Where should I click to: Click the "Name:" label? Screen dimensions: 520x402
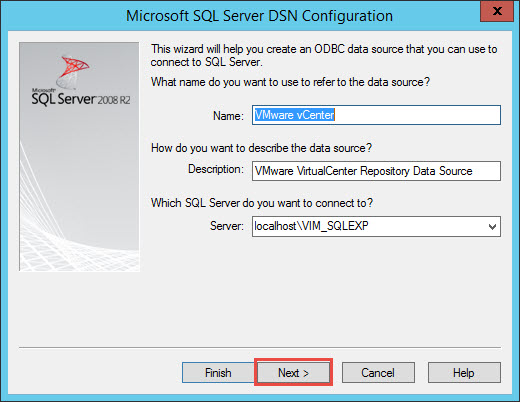pyautogui.click(x=228, y=116)
